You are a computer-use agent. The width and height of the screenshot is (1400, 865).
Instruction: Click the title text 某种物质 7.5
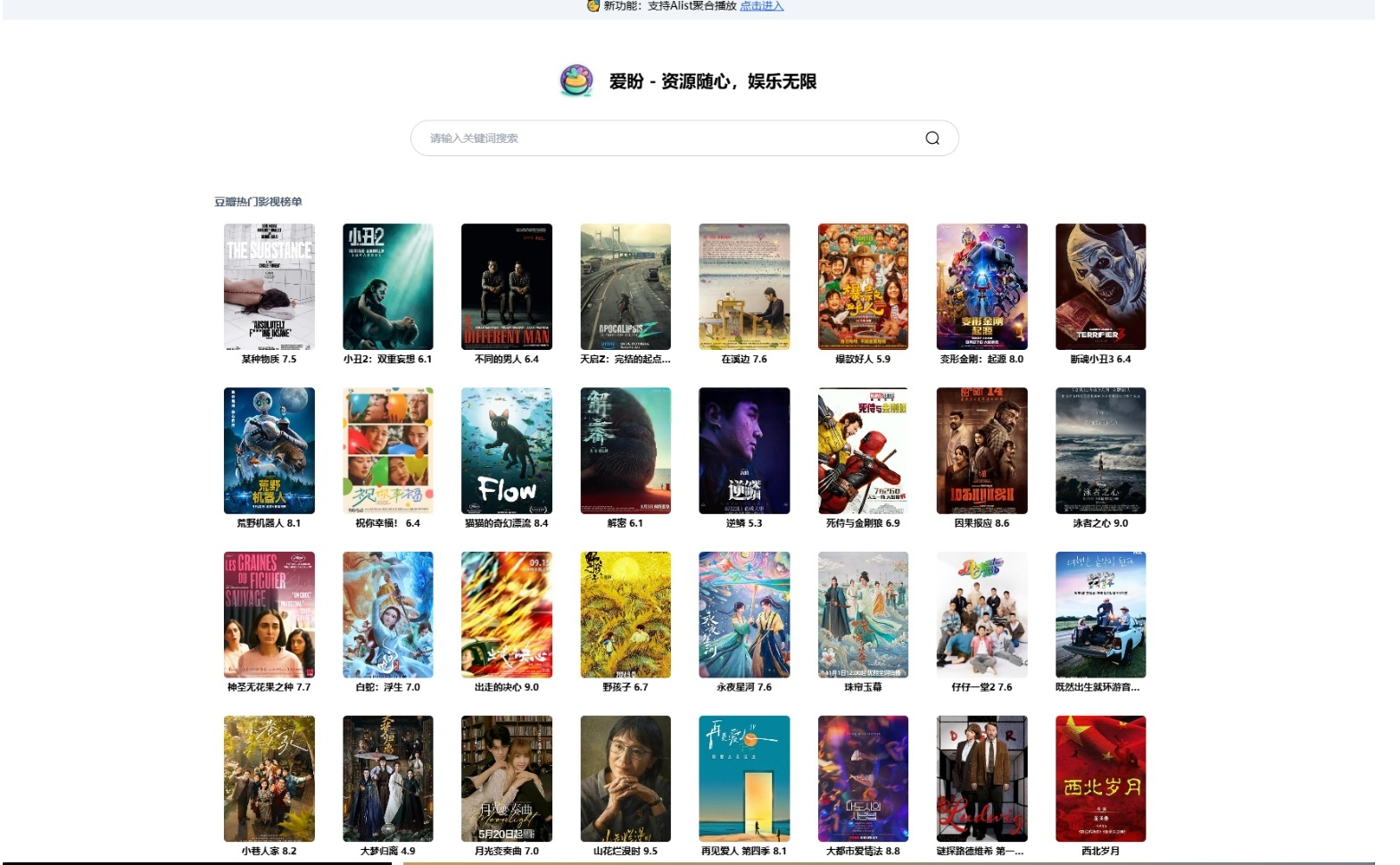click(x=269, y=359)
